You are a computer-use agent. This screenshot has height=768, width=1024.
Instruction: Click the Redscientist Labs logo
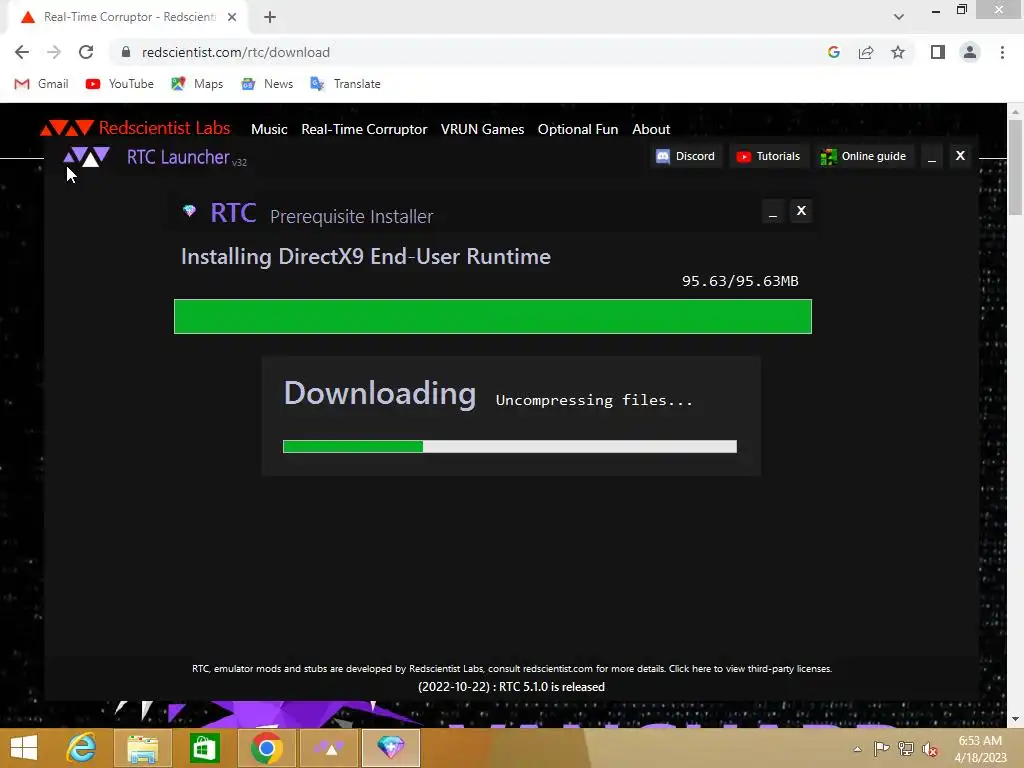coord(135,127)
